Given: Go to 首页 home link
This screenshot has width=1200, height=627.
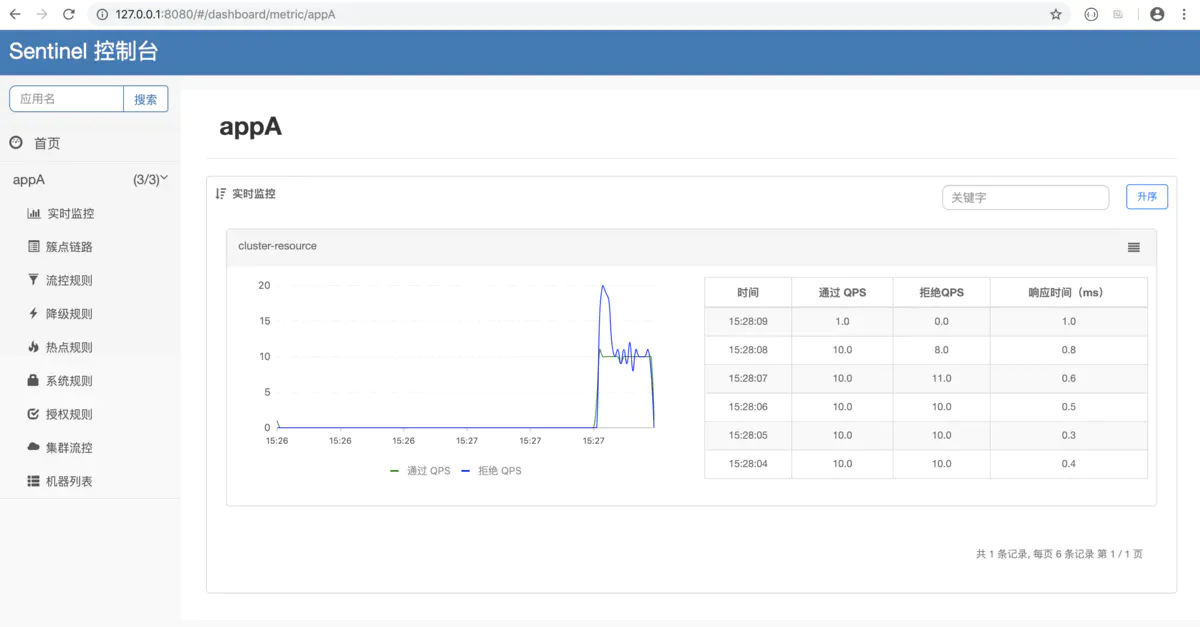Looking at the screenshot, I should (47, 144).
